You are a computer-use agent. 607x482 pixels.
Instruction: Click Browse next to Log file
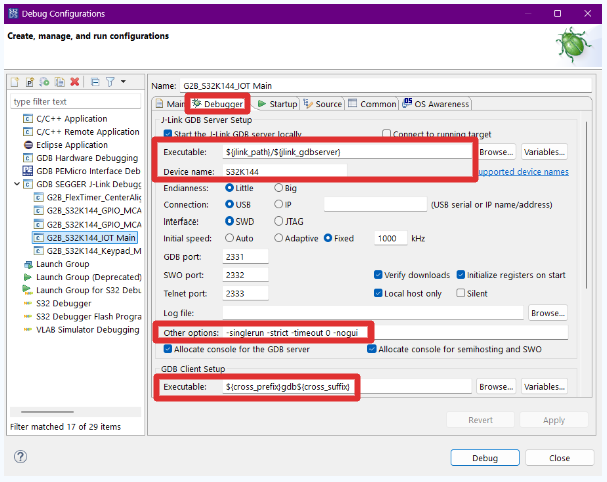547,313
